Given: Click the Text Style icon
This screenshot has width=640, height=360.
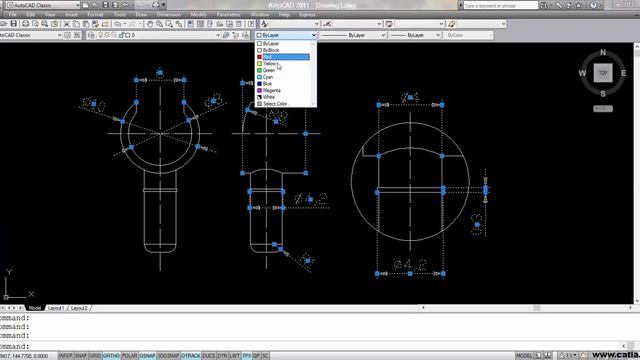Looking at the screenshot, I should 264,24.
